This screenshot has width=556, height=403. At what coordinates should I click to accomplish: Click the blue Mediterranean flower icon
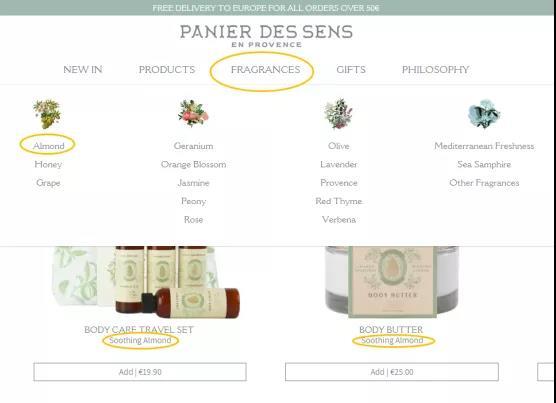click(x=484, y=113)
